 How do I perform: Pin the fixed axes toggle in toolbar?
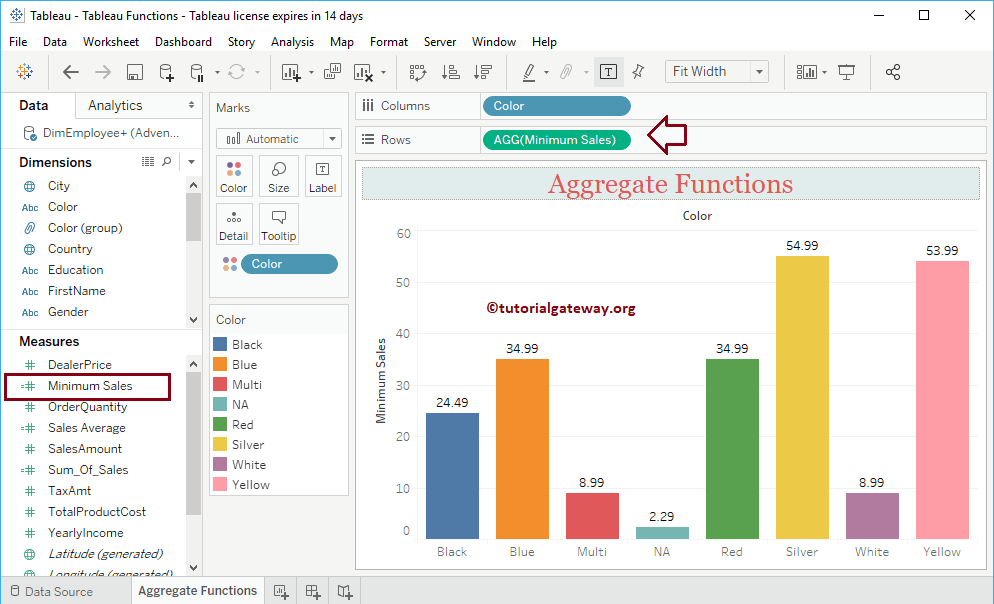637,72
